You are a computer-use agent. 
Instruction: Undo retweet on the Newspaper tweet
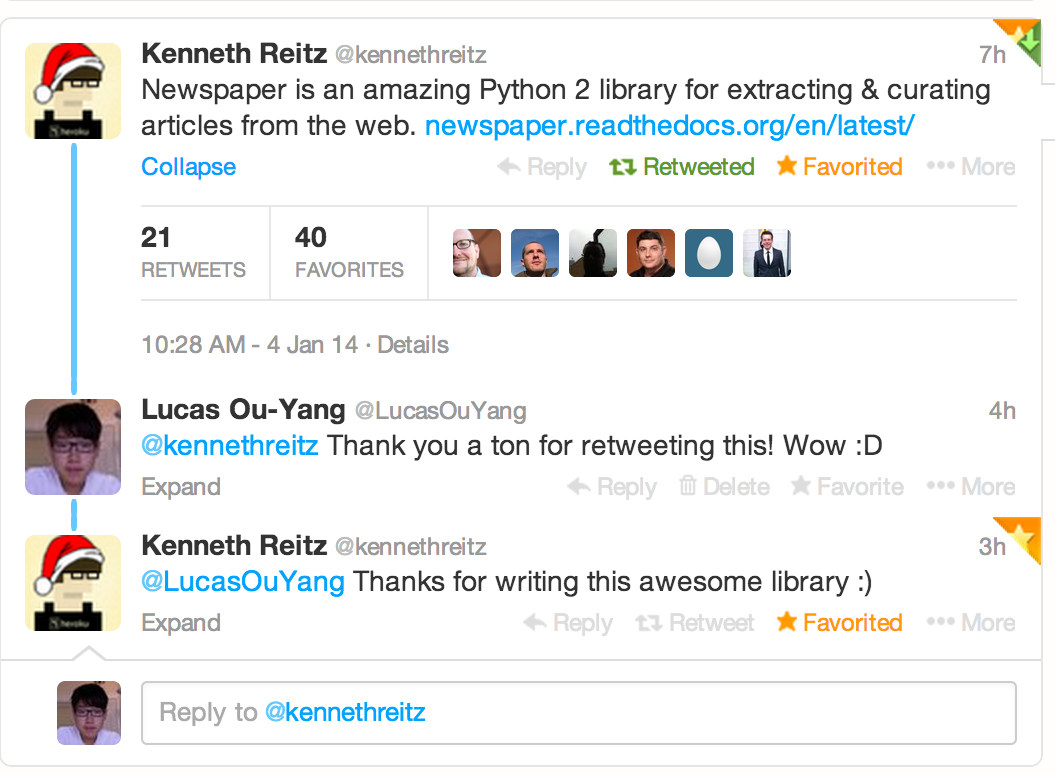tap(682, 166)
